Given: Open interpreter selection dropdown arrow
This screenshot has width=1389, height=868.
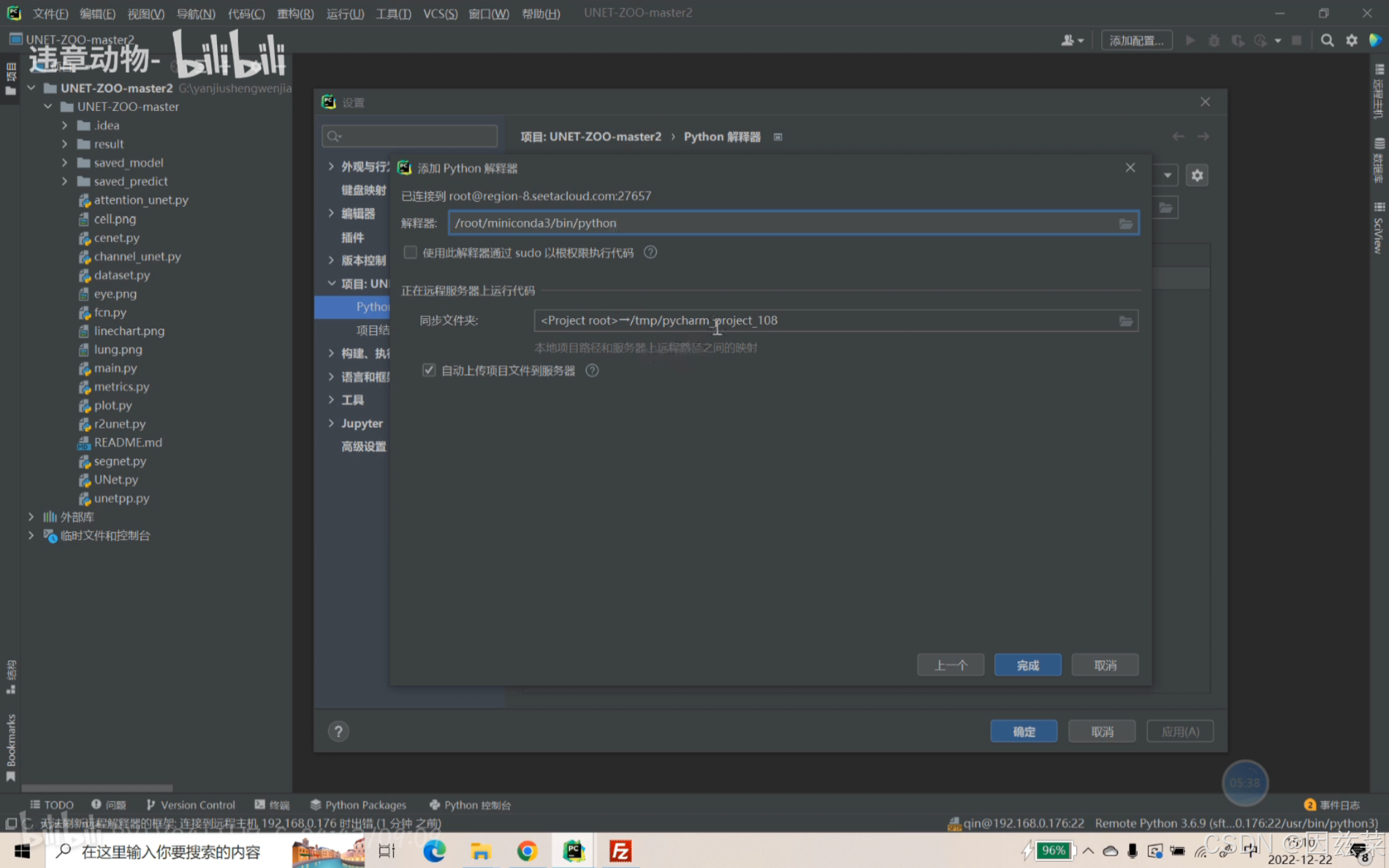Looking at the screenshot, I should tap(1167, 176).
